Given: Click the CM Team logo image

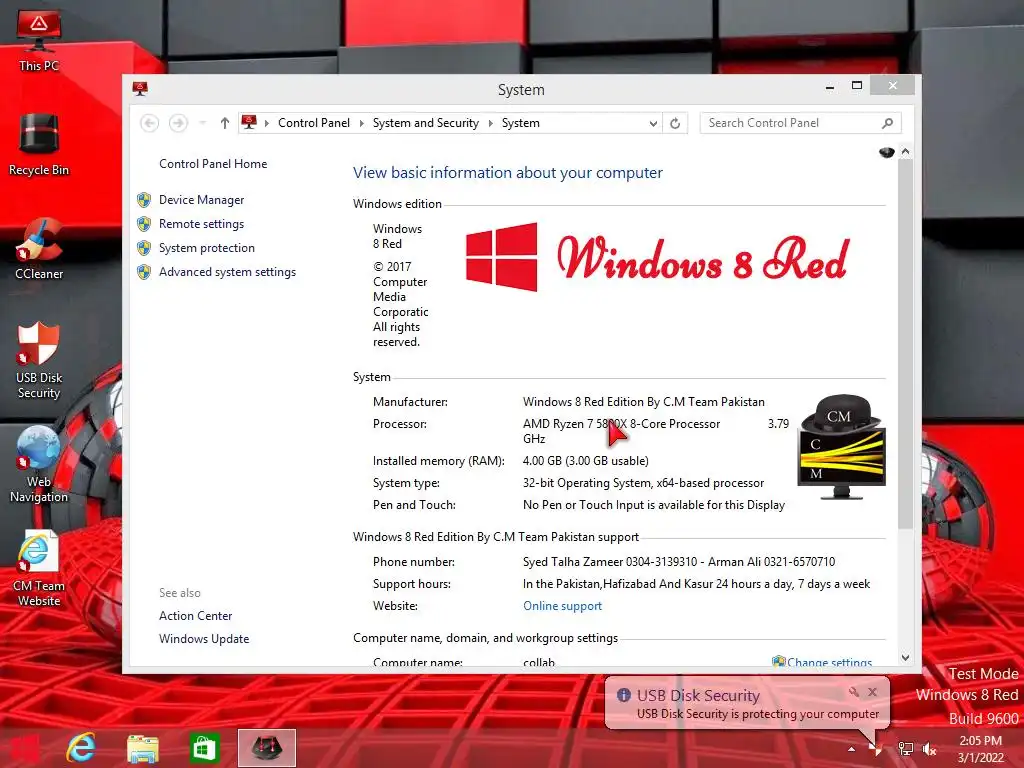Looking at the screenshot, I should point(841,447).
